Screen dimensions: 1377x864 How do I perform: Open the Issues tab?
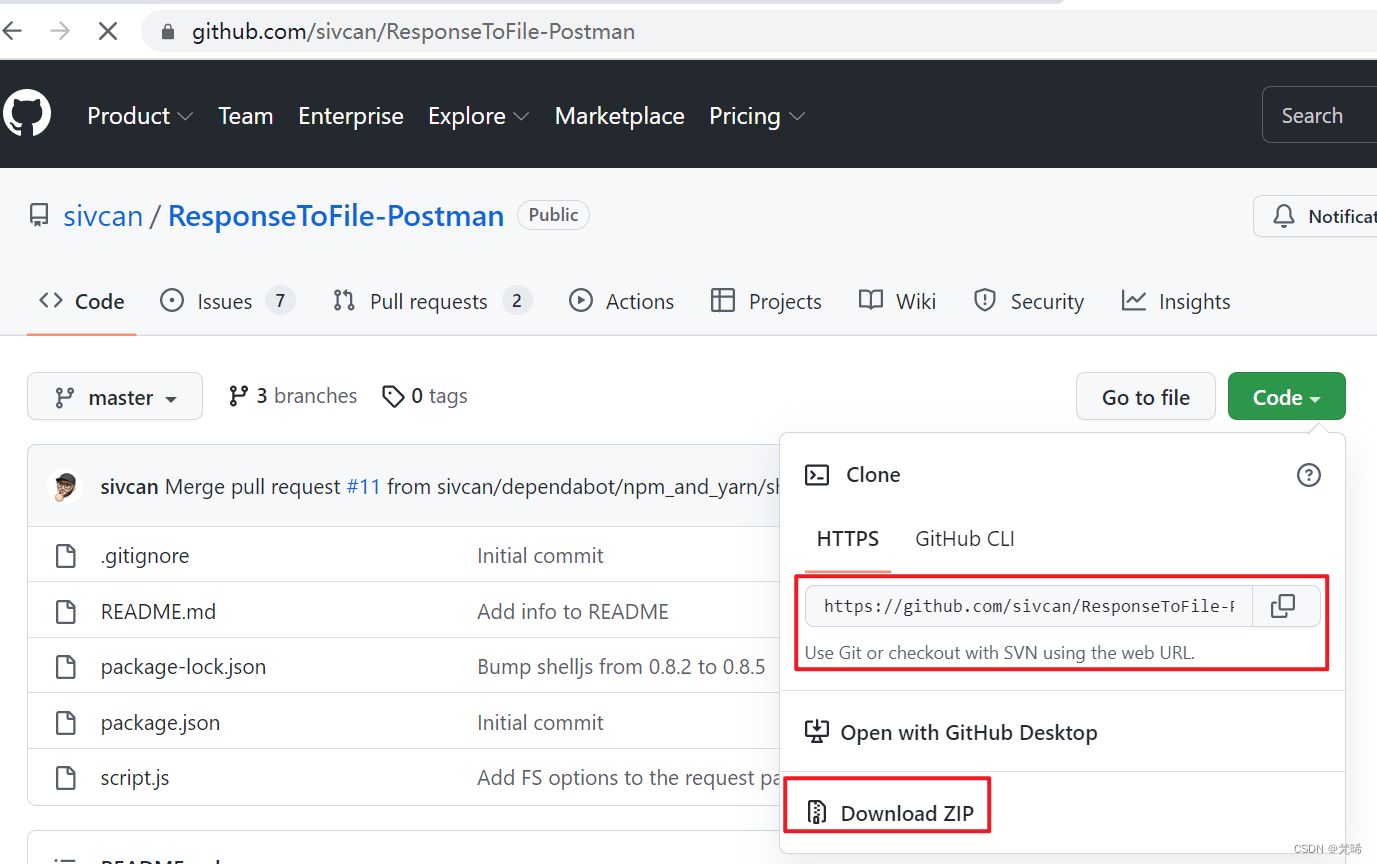coord(228,301)
